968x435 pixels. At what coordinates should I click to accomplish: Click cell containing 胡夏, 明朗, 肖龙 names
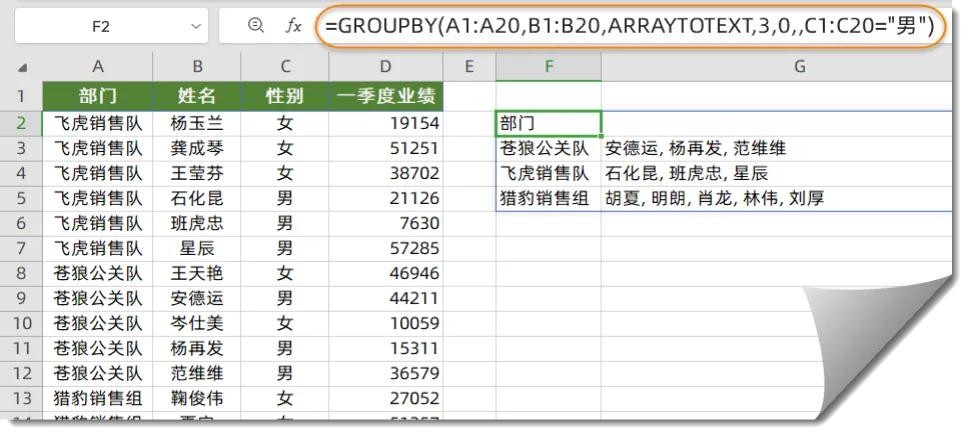coord(714,198)
